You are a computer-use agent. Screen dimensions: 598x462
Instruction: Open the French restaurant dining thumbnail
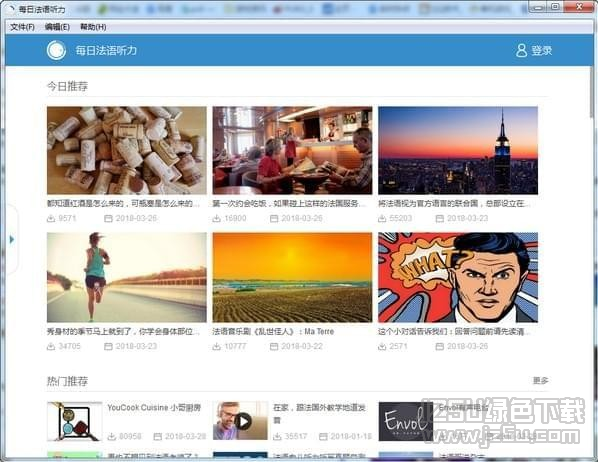(292, 150)
